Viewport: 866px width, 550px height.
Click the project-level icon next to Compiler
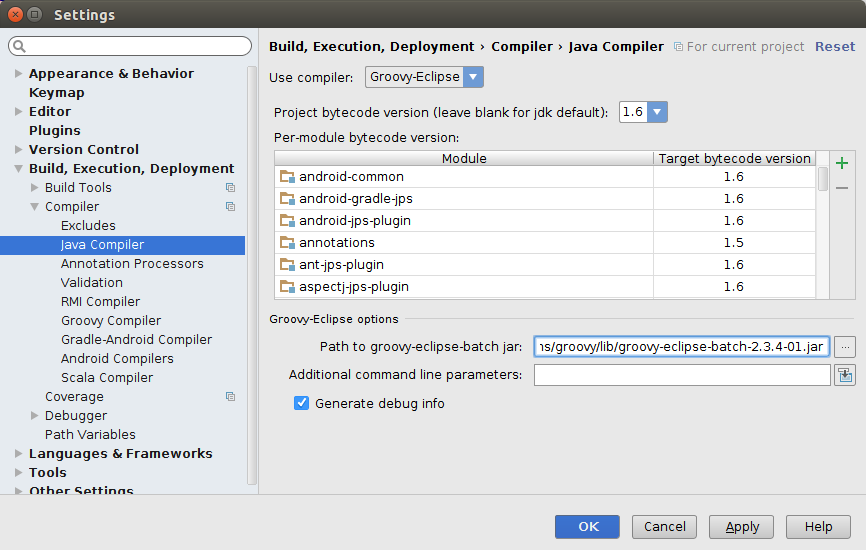(230, 207)
